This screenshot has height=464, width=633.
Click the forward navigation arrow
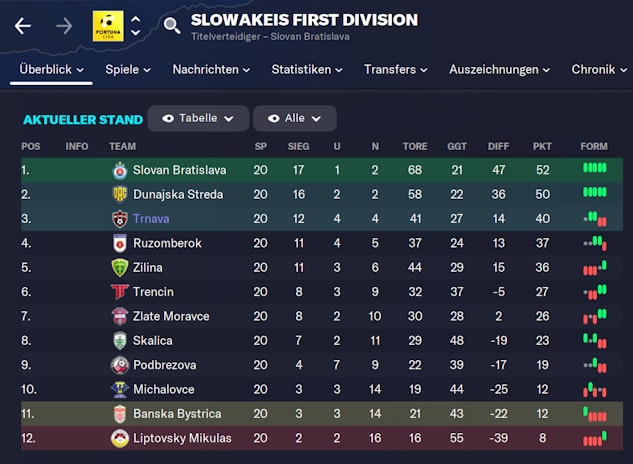64,26
